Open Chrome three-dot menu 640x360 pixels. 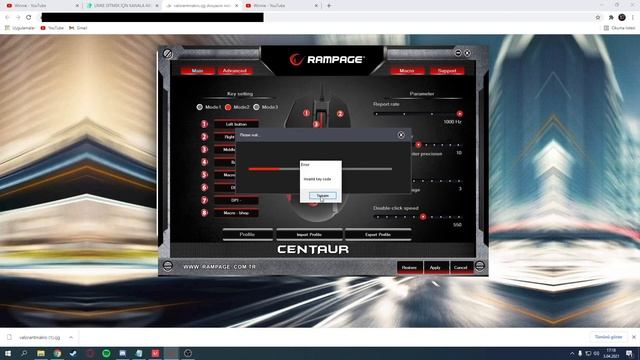[x=633, y=17]
